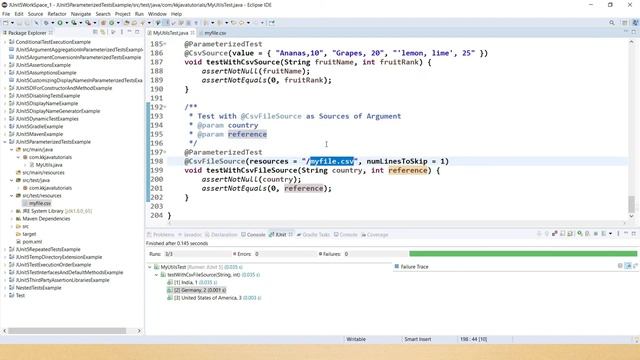Click the Compare Result icon in Failure Trace
The image size is (640, 360).
point(636,266)
